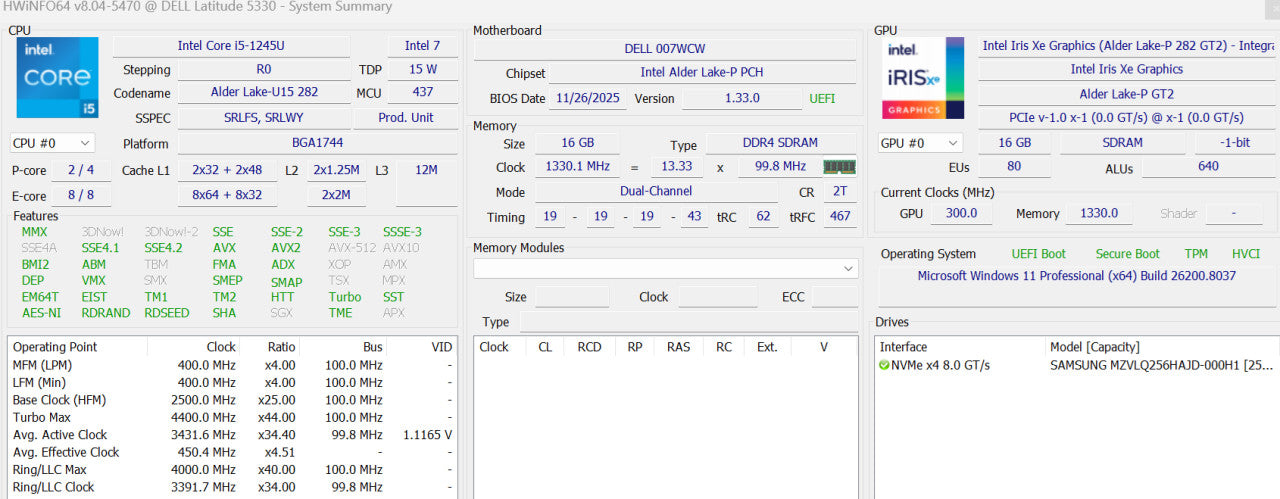
Task: Click the green UEFI label
Action: [822, 99]
